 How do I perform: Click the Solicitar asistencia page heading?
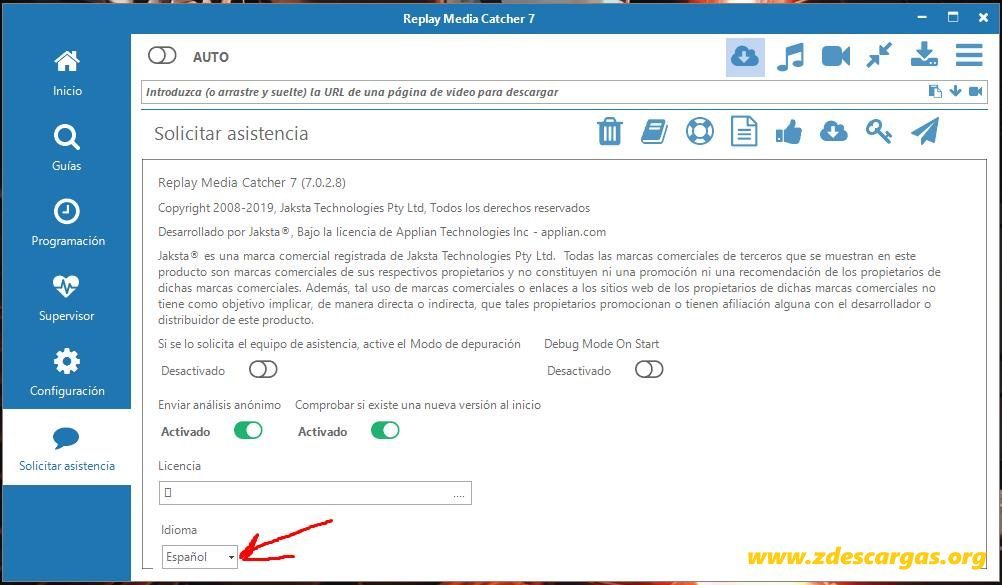tap(231, 134)
